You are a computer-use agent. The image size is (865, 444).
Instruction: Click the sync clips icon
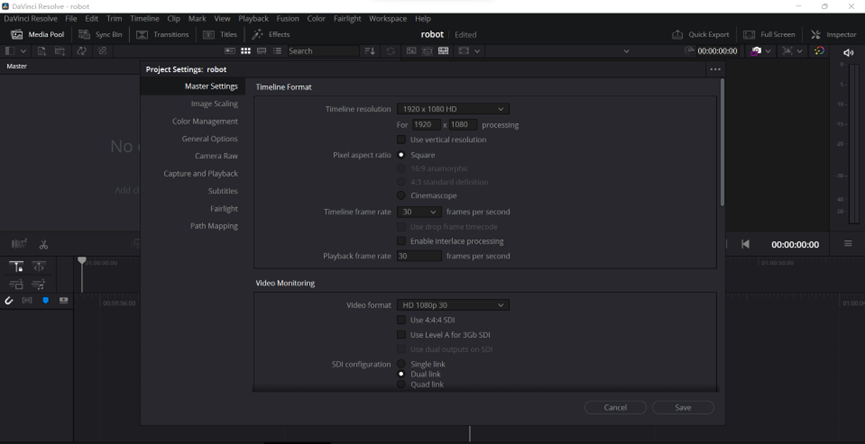coord(82,51)
